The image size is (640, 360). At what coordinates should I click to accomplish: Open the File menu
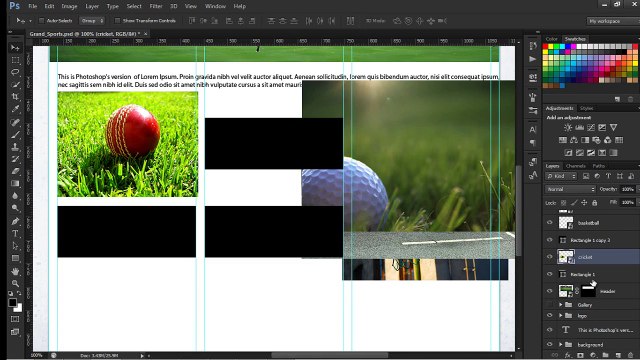(x=33, y=6)
